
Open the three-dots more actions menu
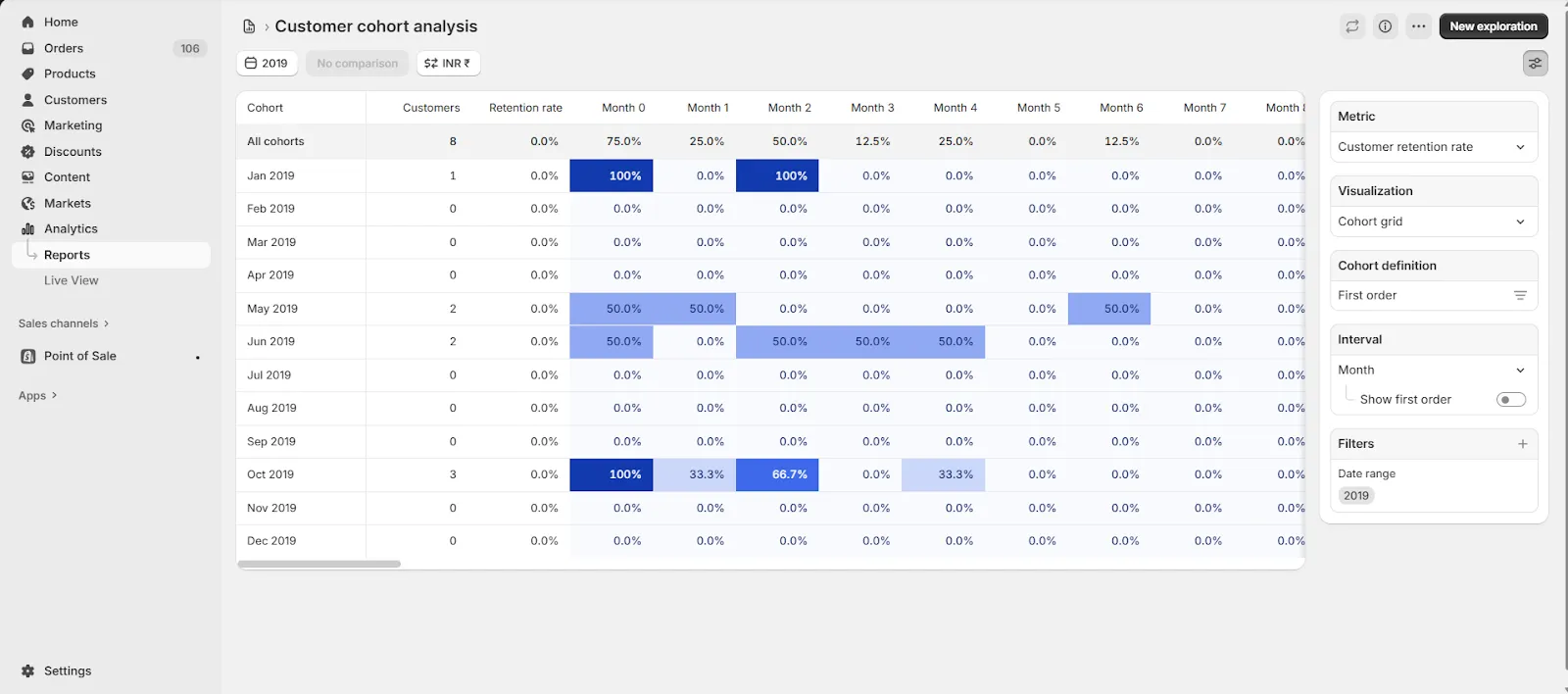(x=1418, y=26)
